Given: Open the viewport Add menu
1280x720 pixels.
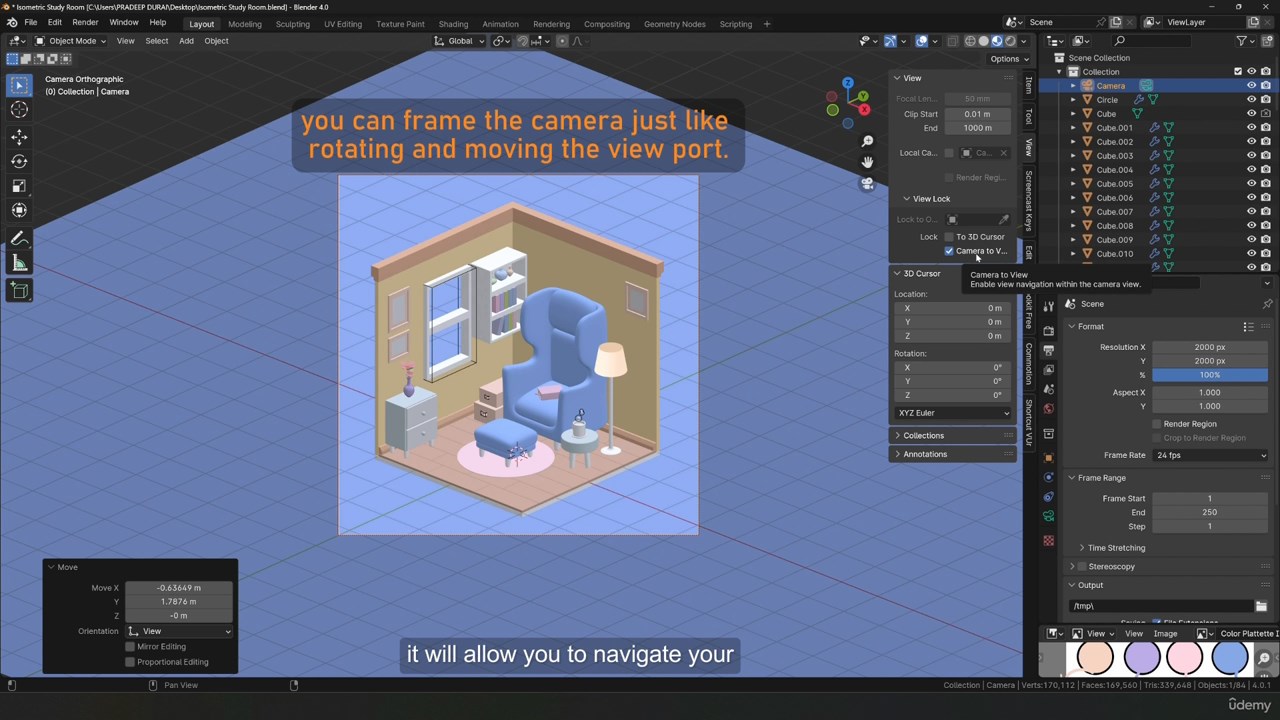Looking at the screenshot, I should [186, 41].
